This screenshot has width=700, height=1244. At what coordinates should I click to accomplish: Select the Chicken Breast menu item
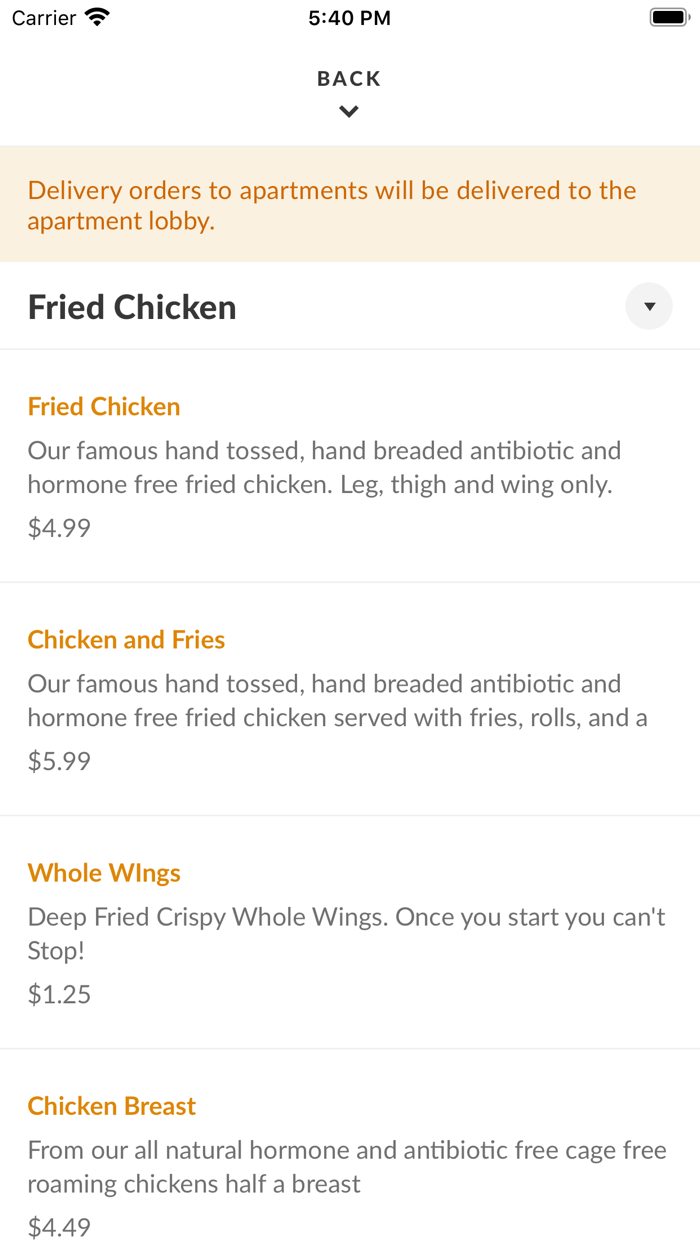(x=112, y=1106)
